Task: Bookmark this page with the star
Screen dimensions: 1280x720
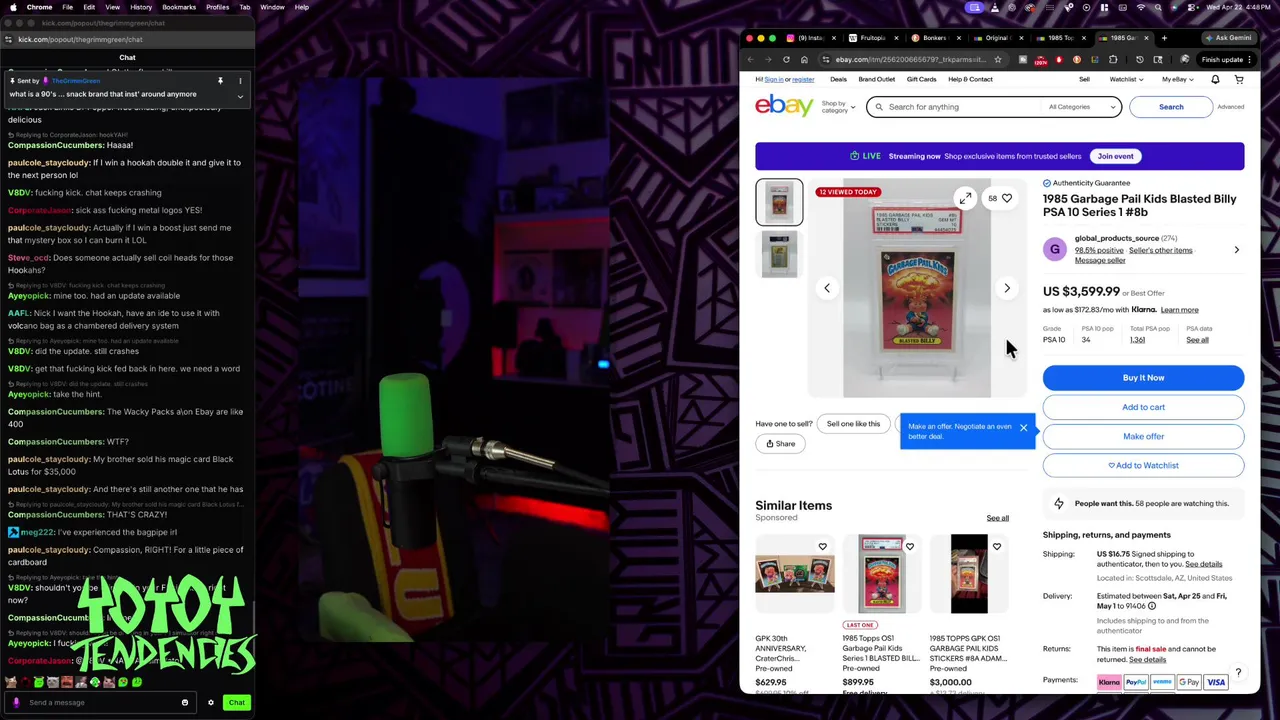Action: coord(997,59)
